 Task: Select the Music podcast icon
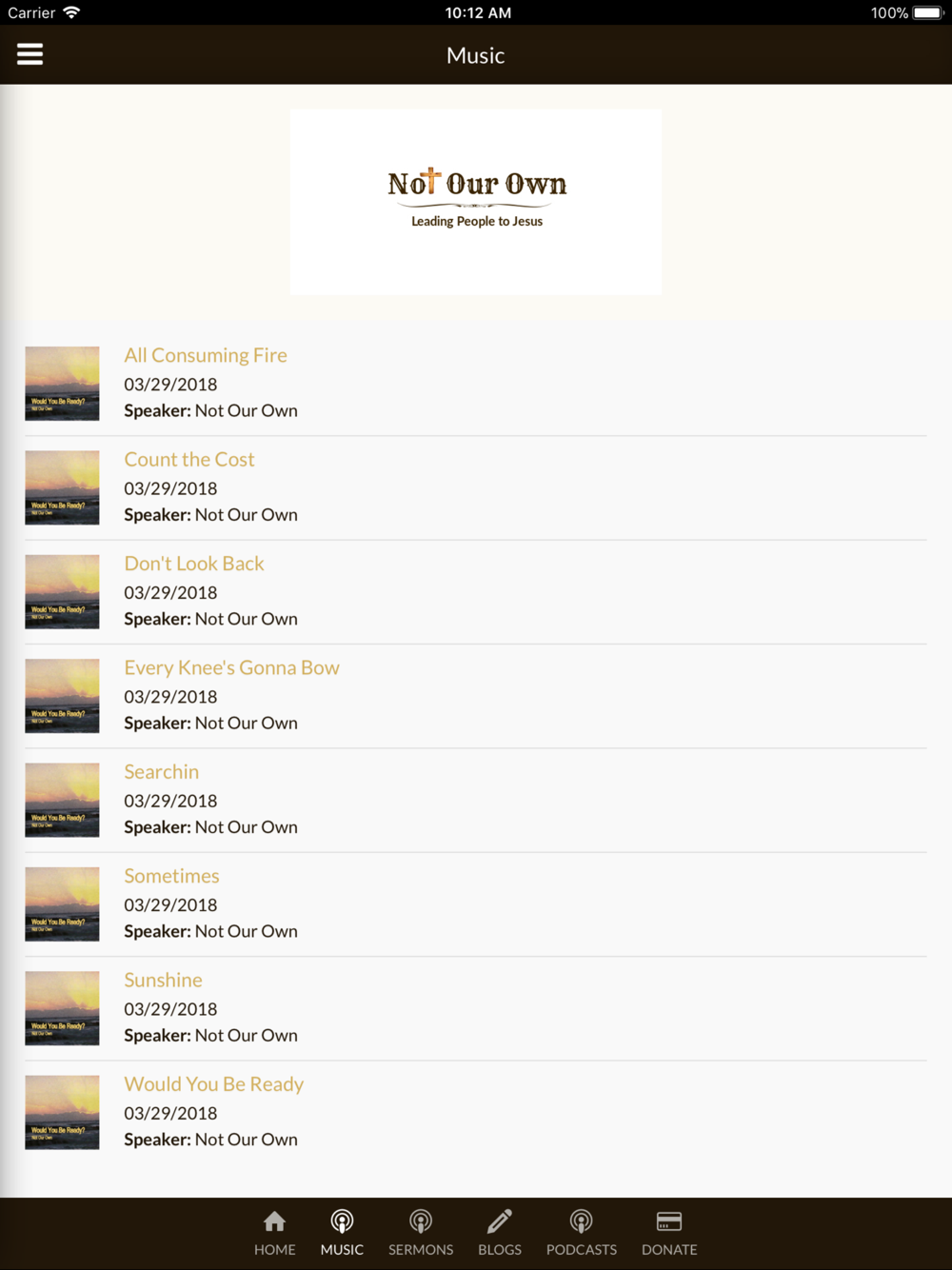(x=342, y=1220)
